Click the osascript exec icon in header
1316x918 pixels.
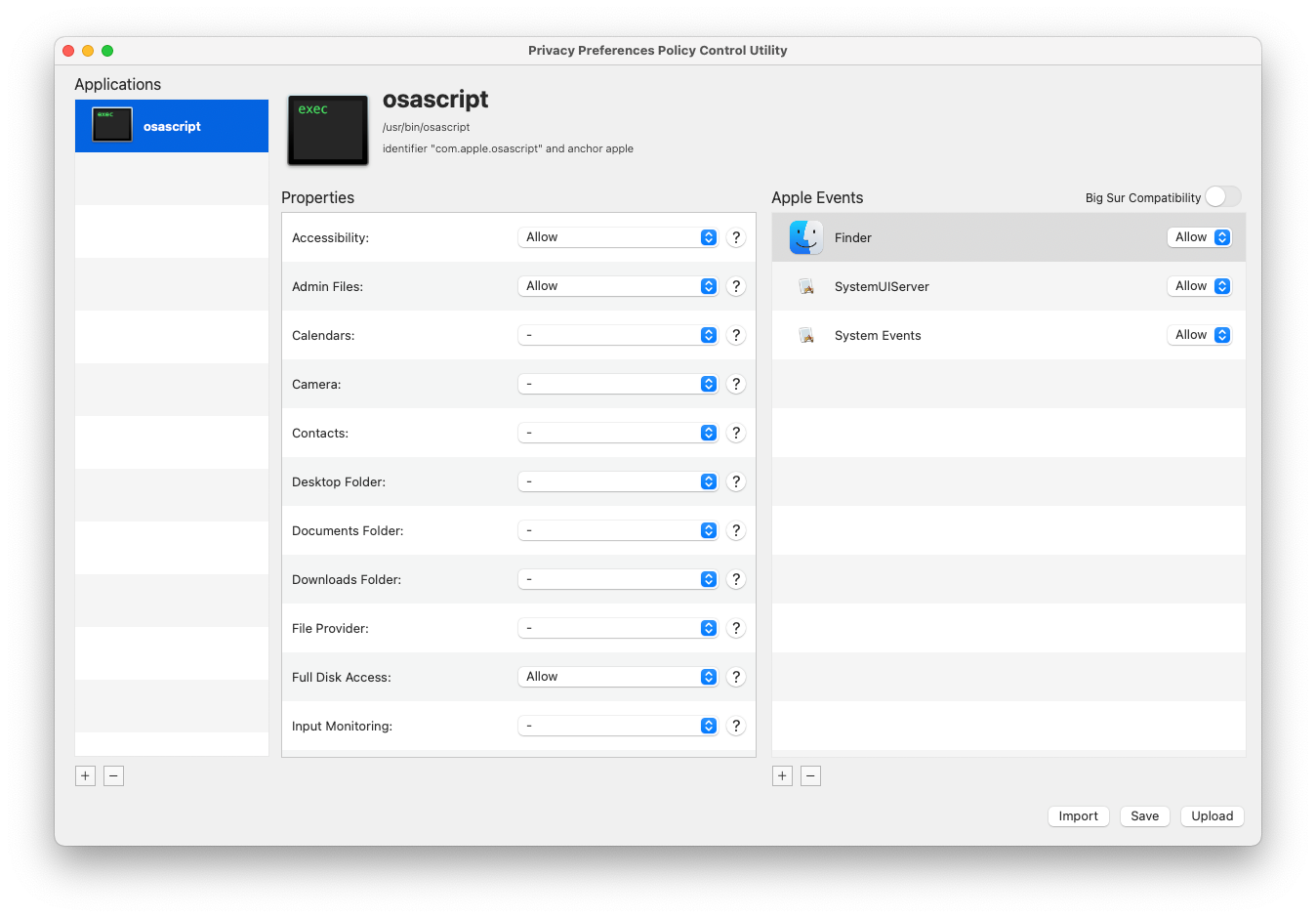point(328,130)
